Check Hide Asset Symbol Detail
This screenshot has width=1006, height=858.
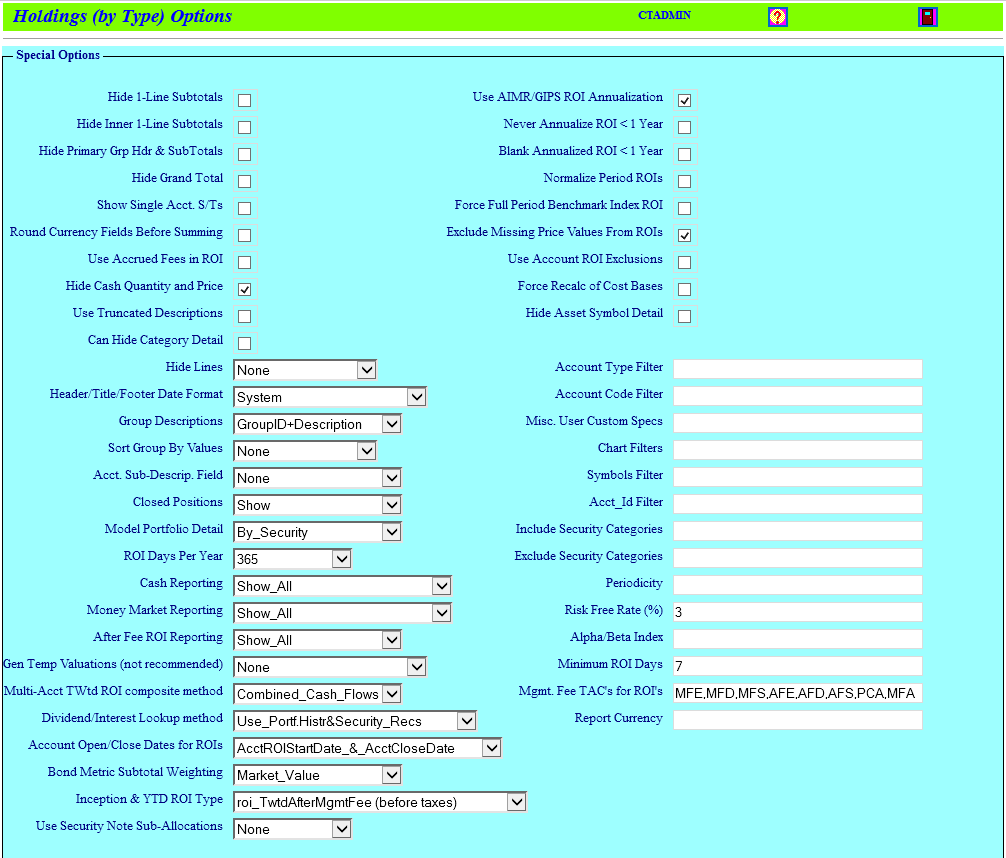(x=684, y=315)
